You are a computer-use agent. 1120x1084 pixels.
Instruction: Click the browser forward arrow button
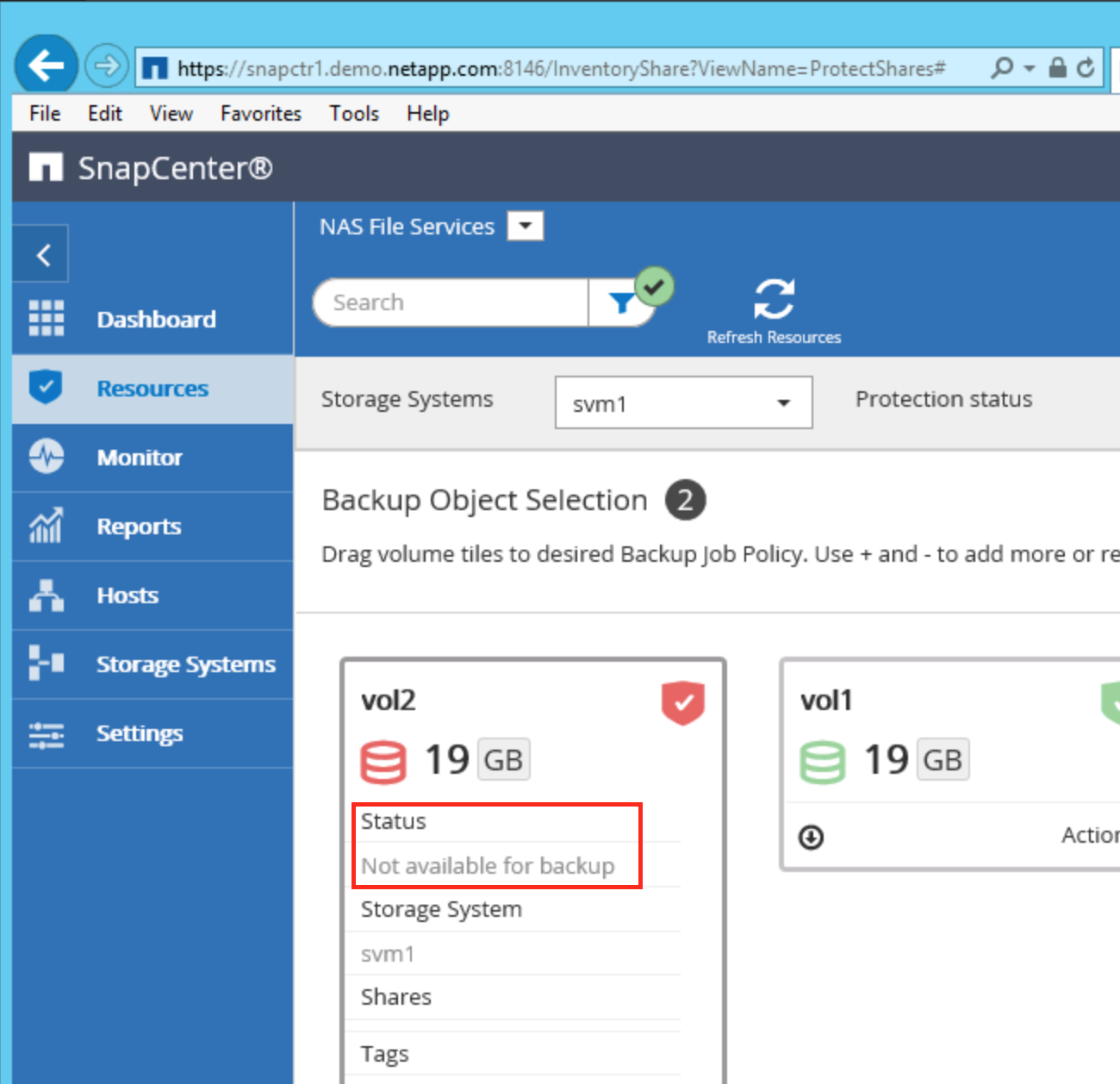point(107,65)
